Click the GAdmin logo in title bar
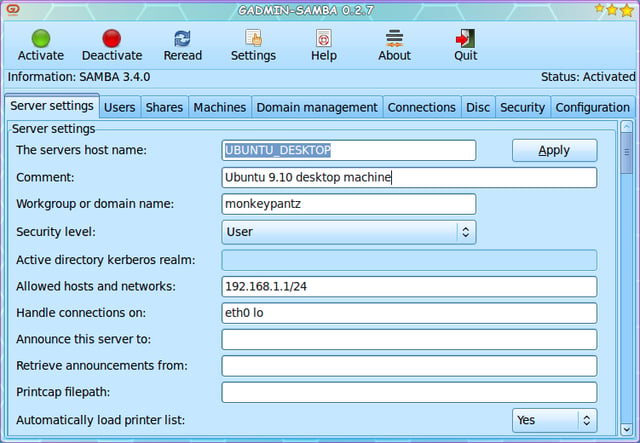Image resolution: width=640 pixels, height=443 pixels. [13, 9]
